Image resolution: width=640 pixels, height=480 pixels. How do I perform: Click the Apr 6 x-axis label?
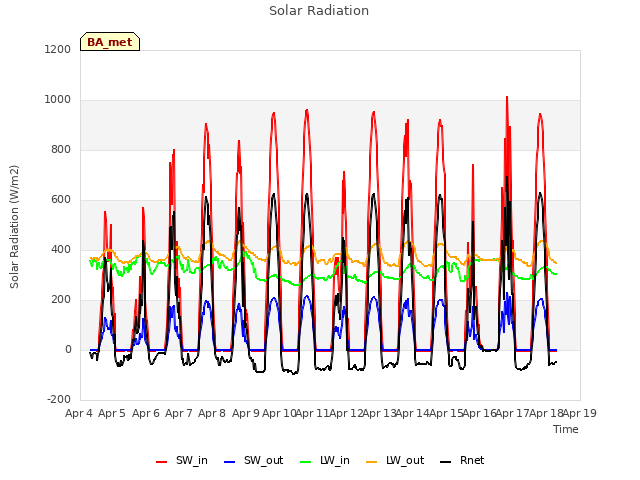click(x=146, y=413)
